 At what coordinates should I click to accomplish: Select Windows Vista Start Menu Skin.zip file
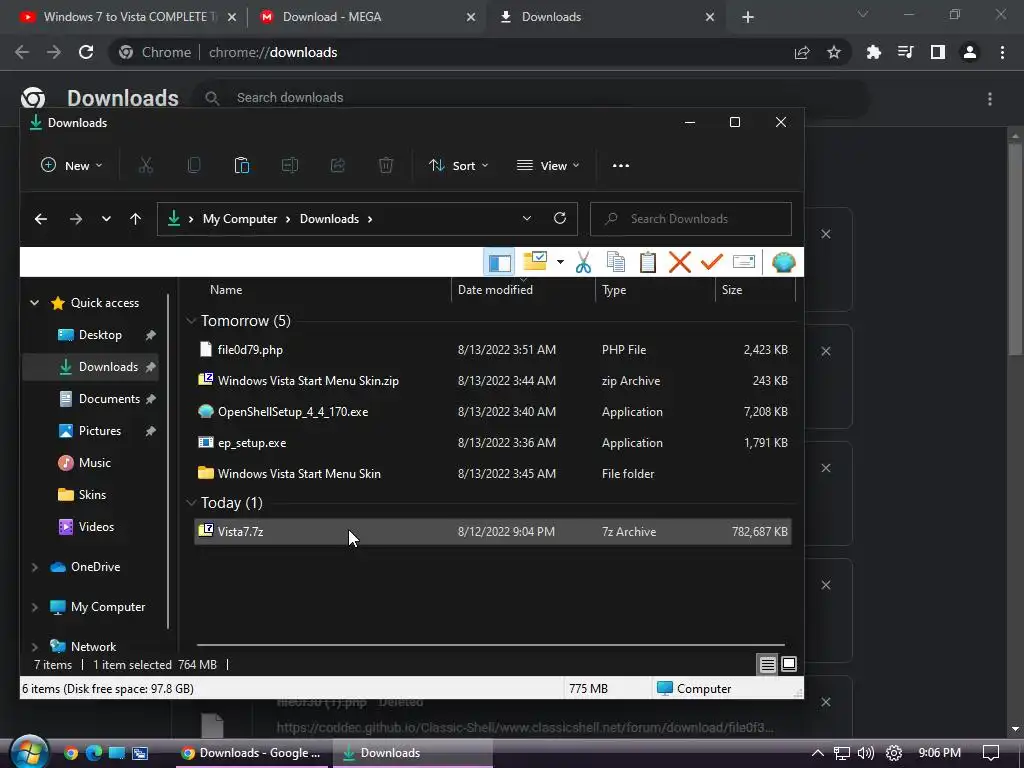tap(493, 381)
